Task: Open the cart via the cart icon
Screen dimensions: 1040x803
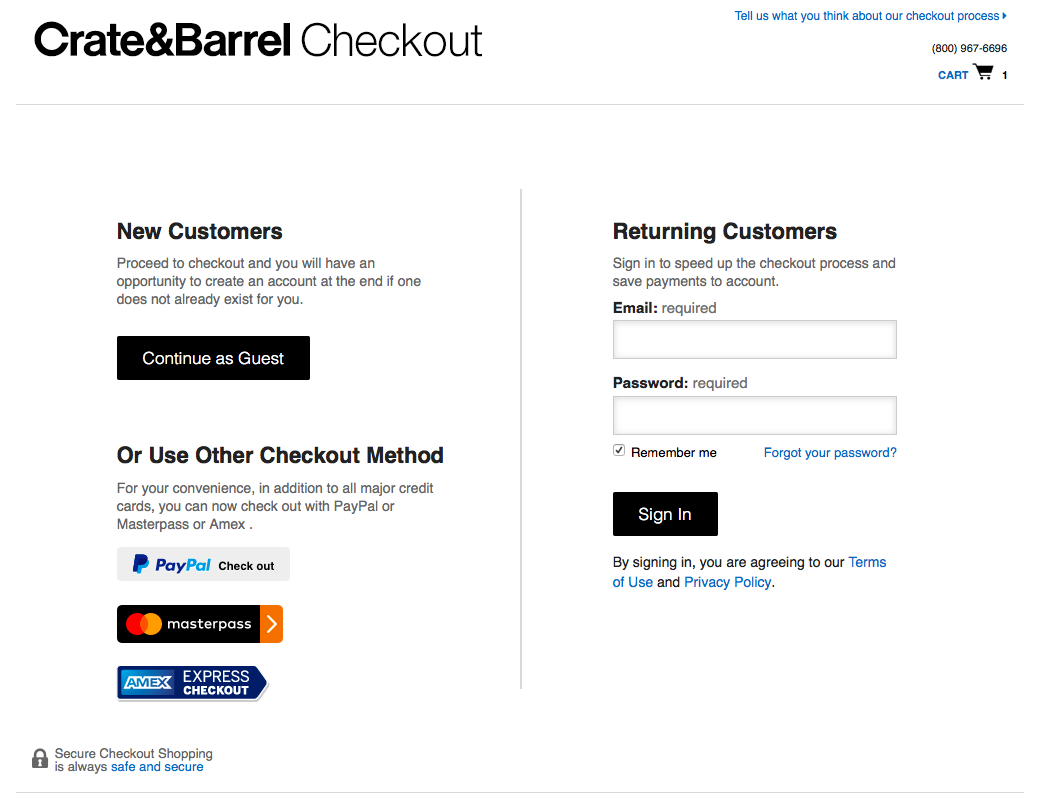Action: coord(983,71)
